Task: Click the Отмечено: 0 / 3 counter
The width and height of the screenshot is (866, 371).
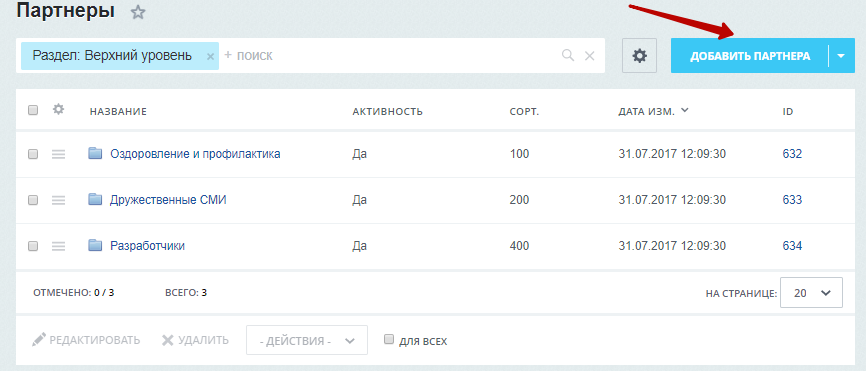Action: (x=73, y=293)
